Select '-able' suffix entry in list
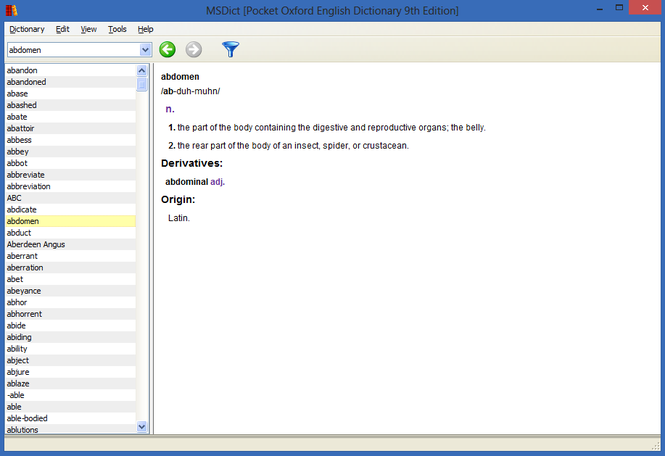 [70, 395]
